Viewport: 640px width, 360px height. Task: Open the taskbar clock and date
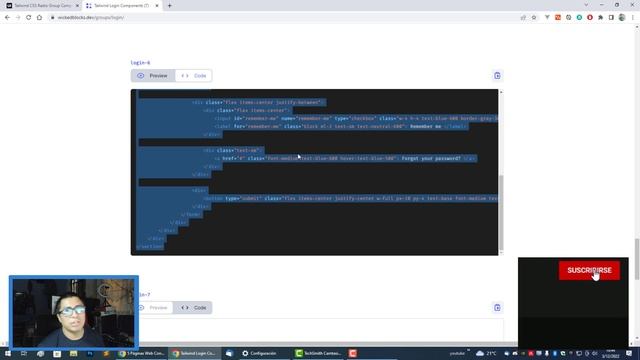point(611,353)
